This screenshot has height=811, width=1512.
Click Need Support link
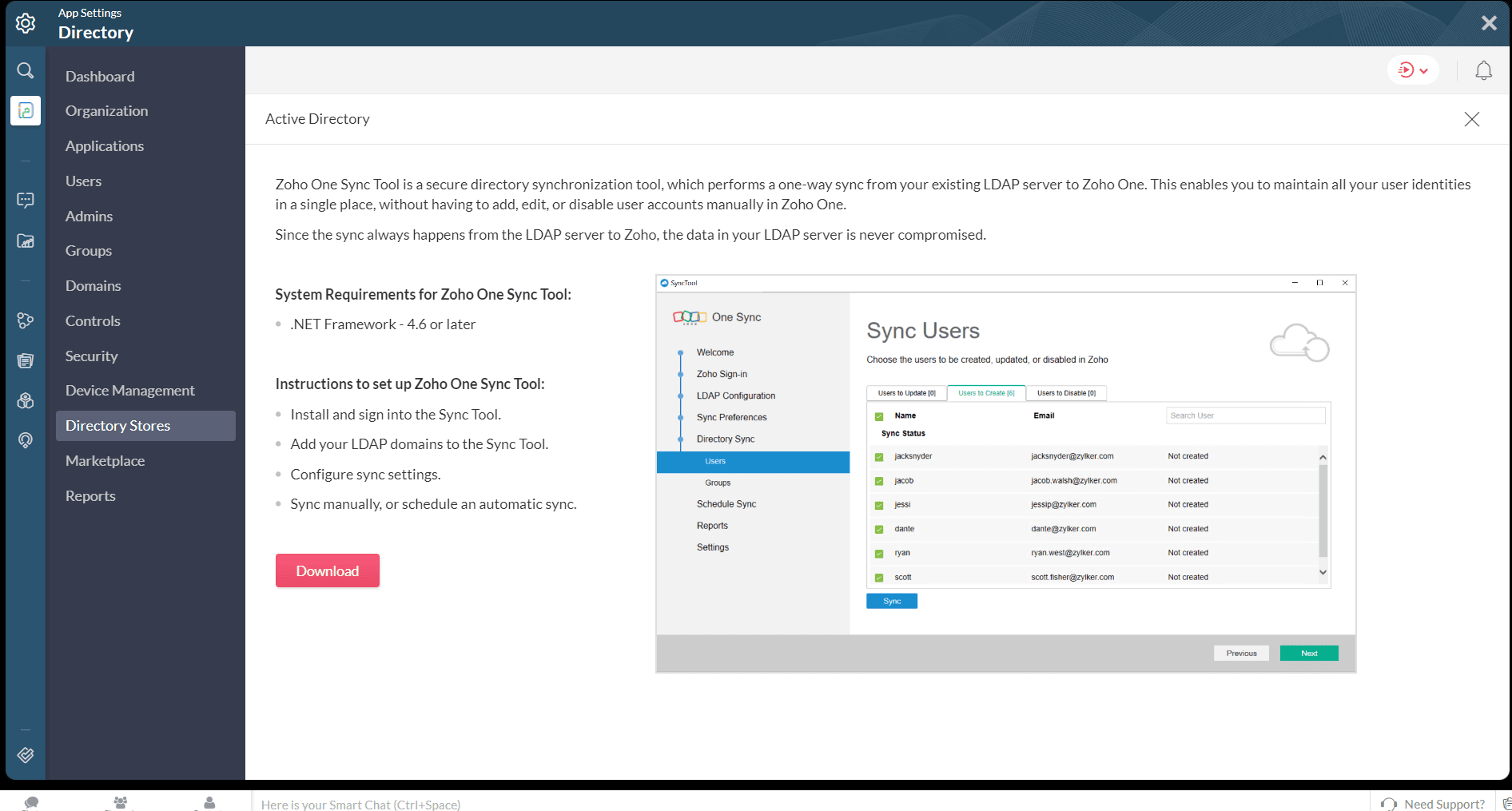tap(1444, 804)
